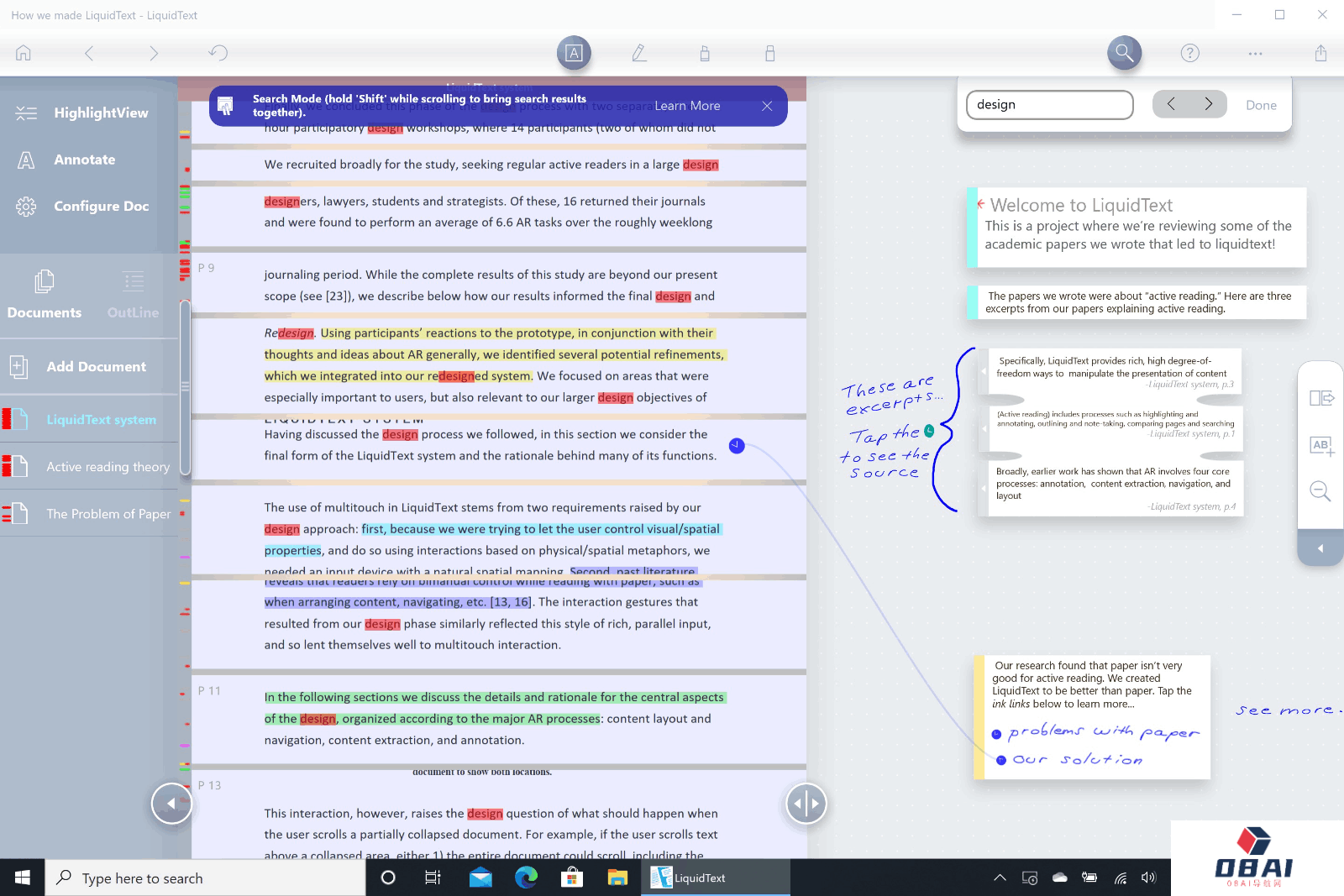Click the taskbar 'Type here to search' box
This screenshot has height=896, width=1344.
(206, 878)
